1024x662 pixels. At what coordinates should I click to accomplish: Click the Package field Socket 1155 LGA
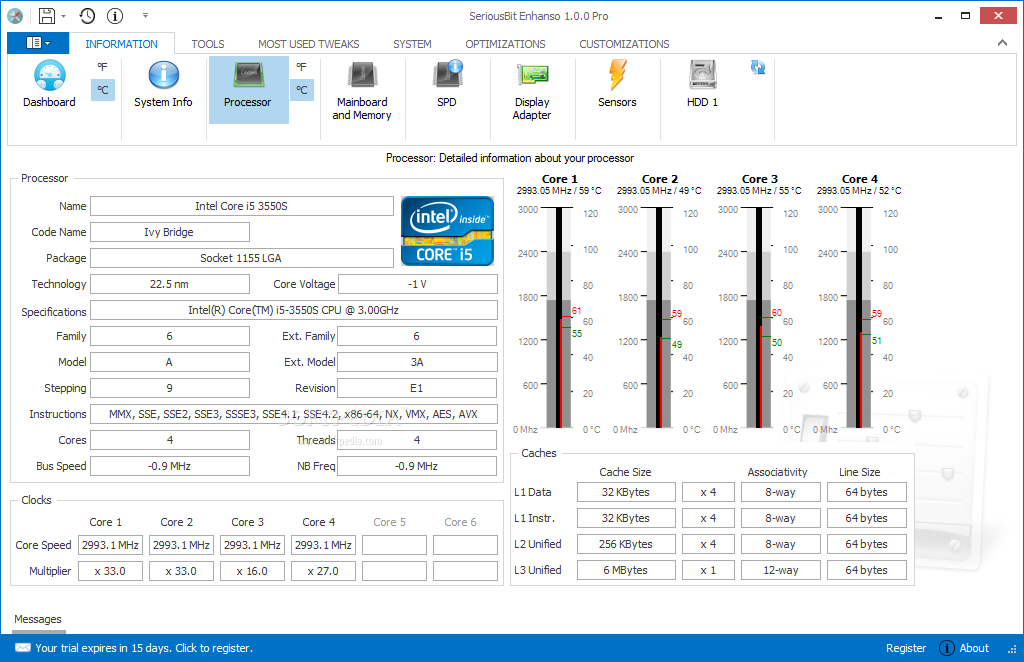point(242,258)
